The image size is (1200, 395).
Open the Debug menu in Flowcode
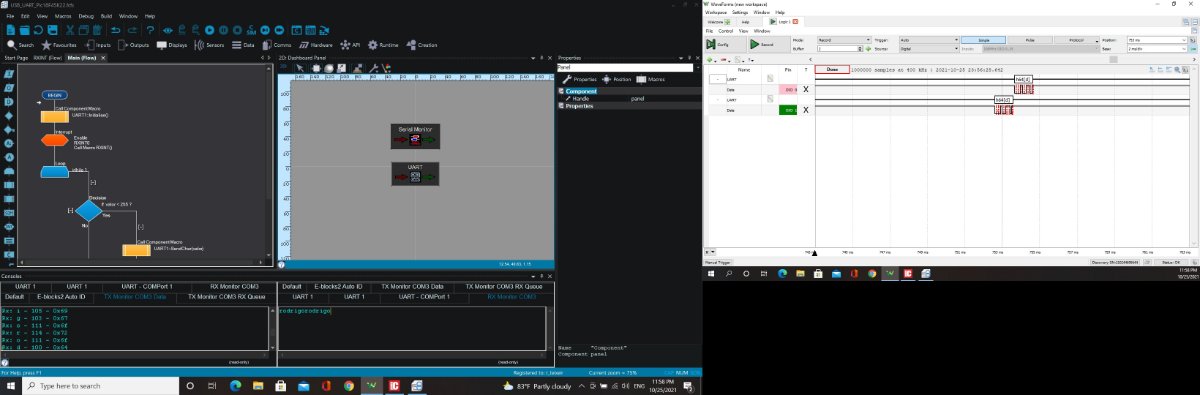[86, 17]
